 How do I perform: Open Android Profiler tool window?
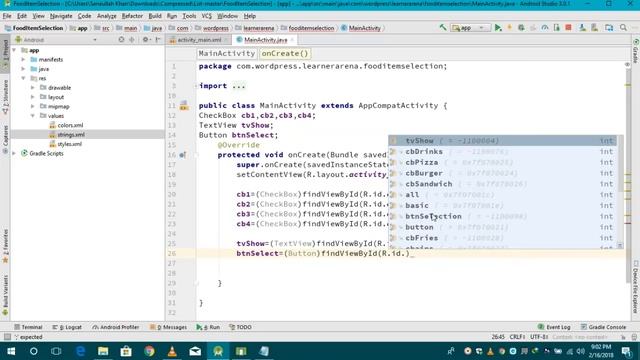click(116, 327)
